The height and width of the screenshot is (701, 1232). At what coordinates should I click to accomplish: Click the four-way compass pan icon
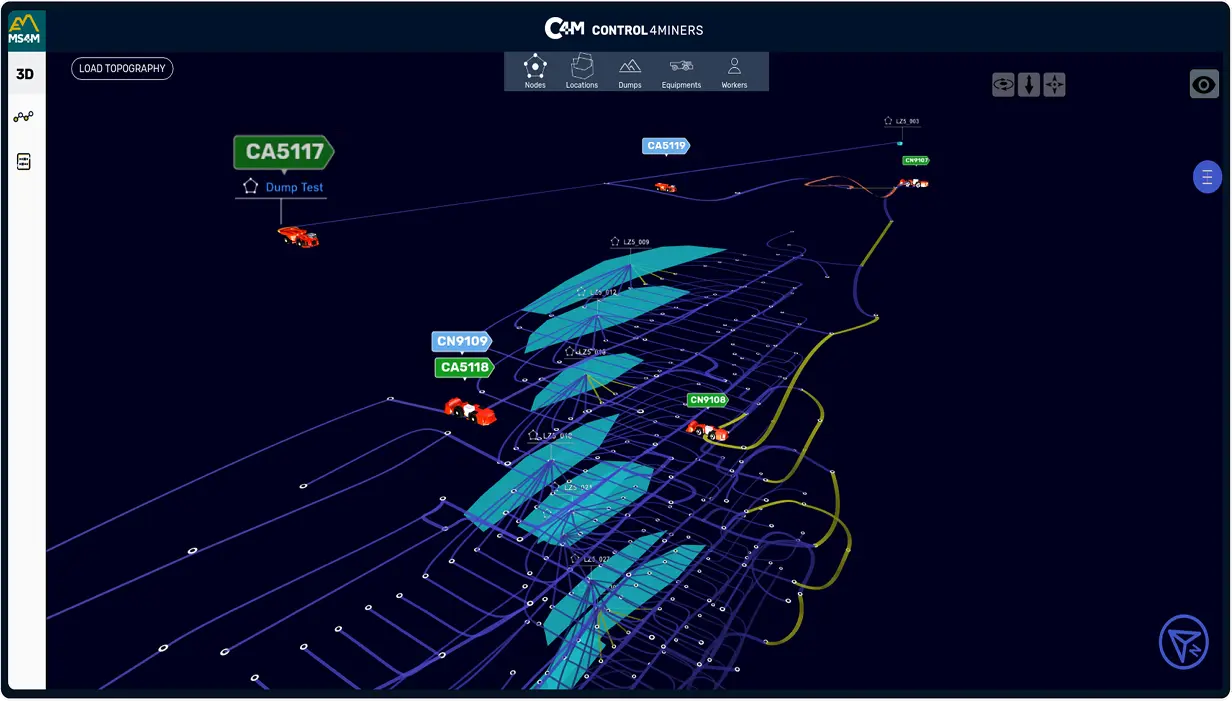pyautogui.click(x=1054, y=85)
